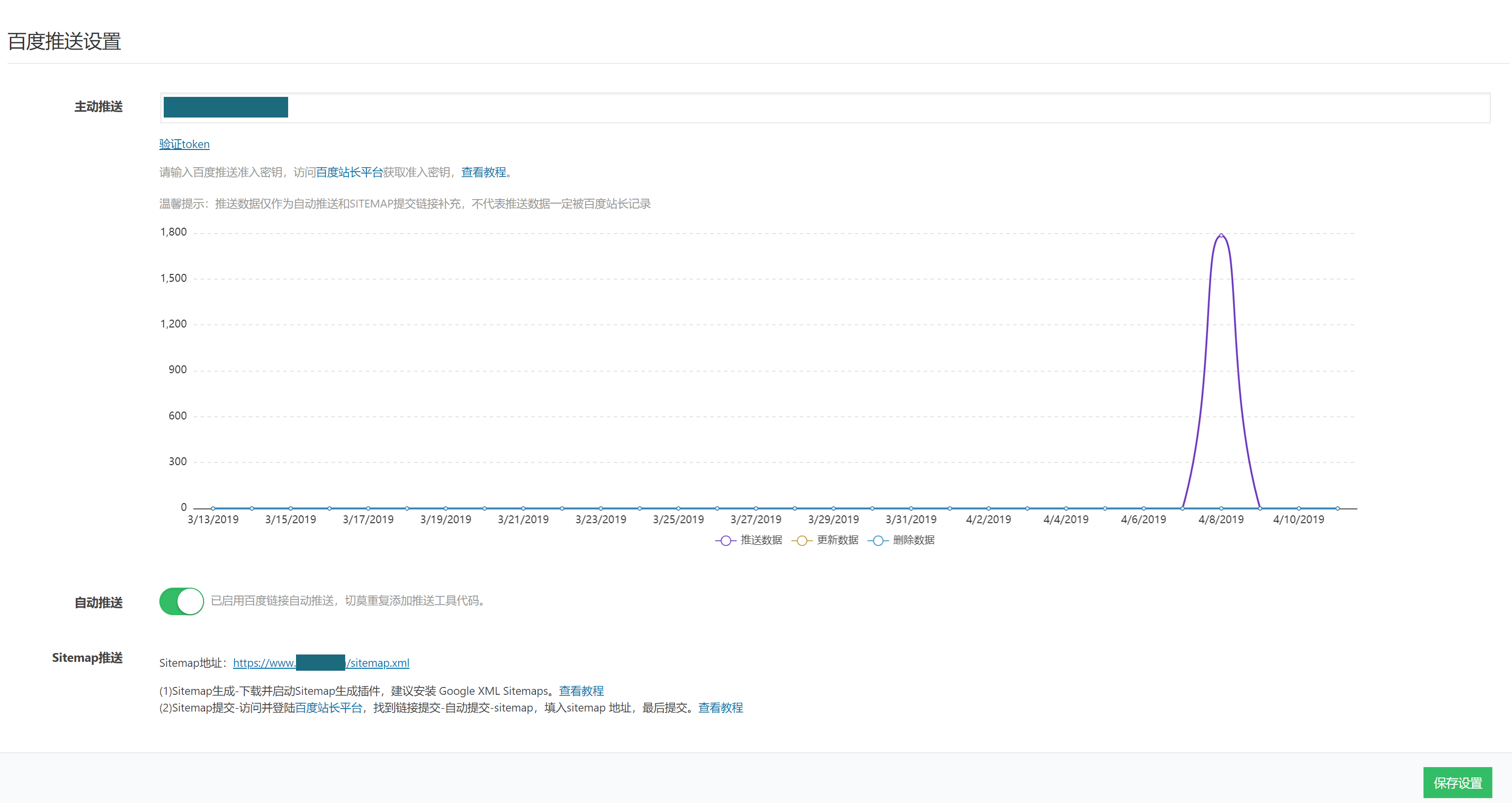Image resolution: width=1512 pixels, height=803 pixels.
Task: Open 查看教程 link for Sitemap提交
Action: [x=720, y=708]
